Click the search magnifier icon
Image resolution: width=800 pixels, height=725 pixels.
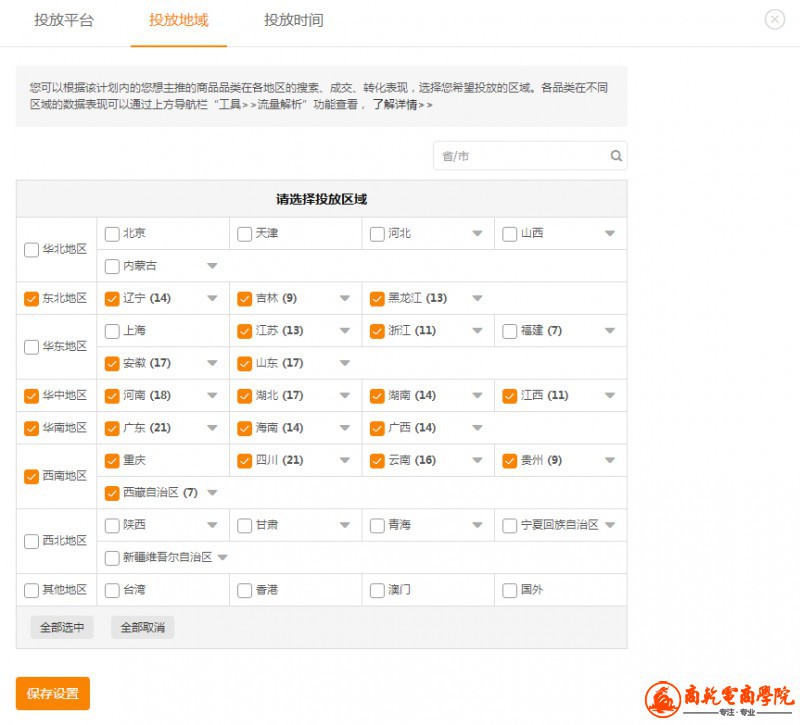[616, 156]
